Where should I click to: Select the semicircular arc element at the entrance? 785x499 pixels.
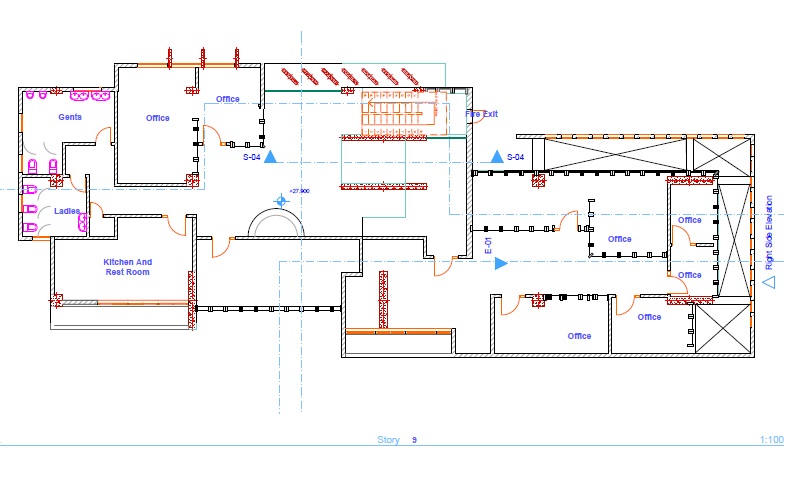click(276, 222)
